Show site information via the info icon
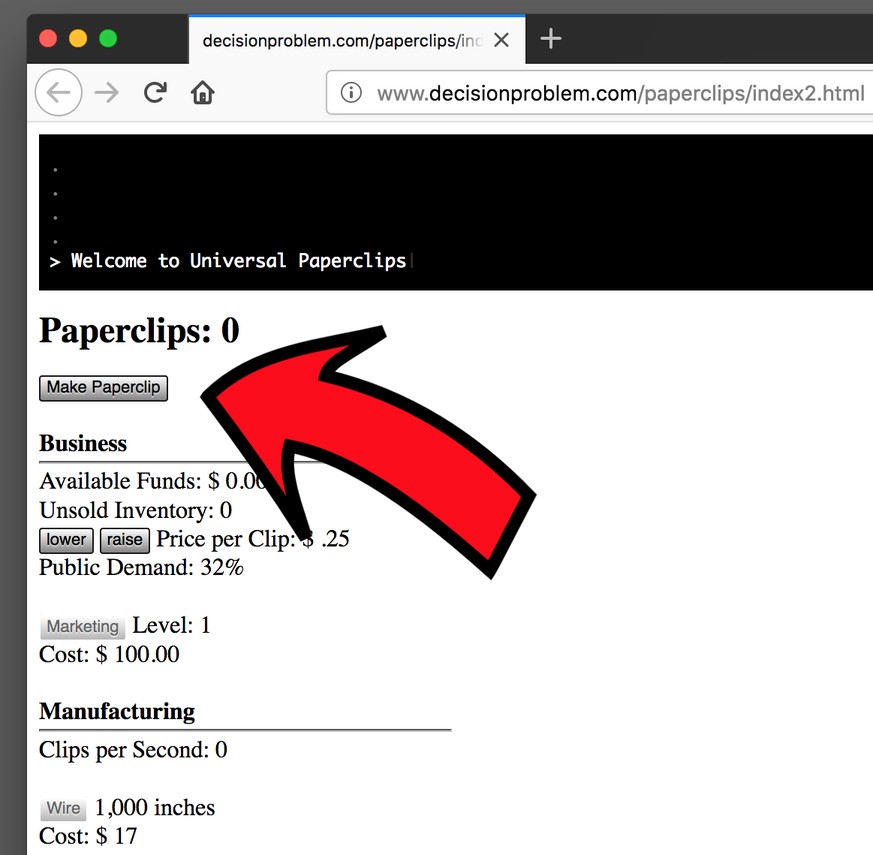 click(x=351, y=92)
